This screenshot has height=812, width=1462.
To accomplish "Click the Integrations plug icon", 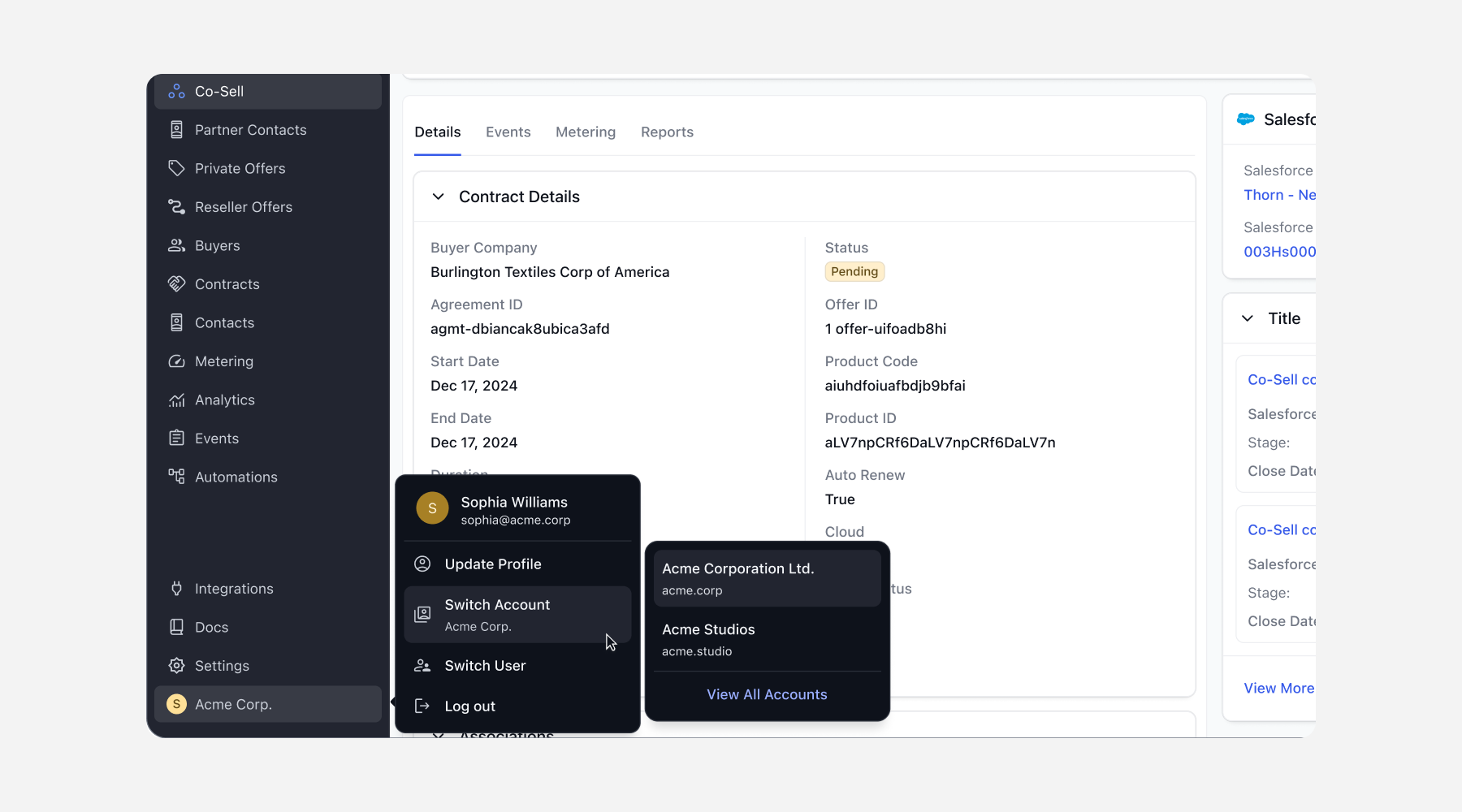I will click(176, 589).
